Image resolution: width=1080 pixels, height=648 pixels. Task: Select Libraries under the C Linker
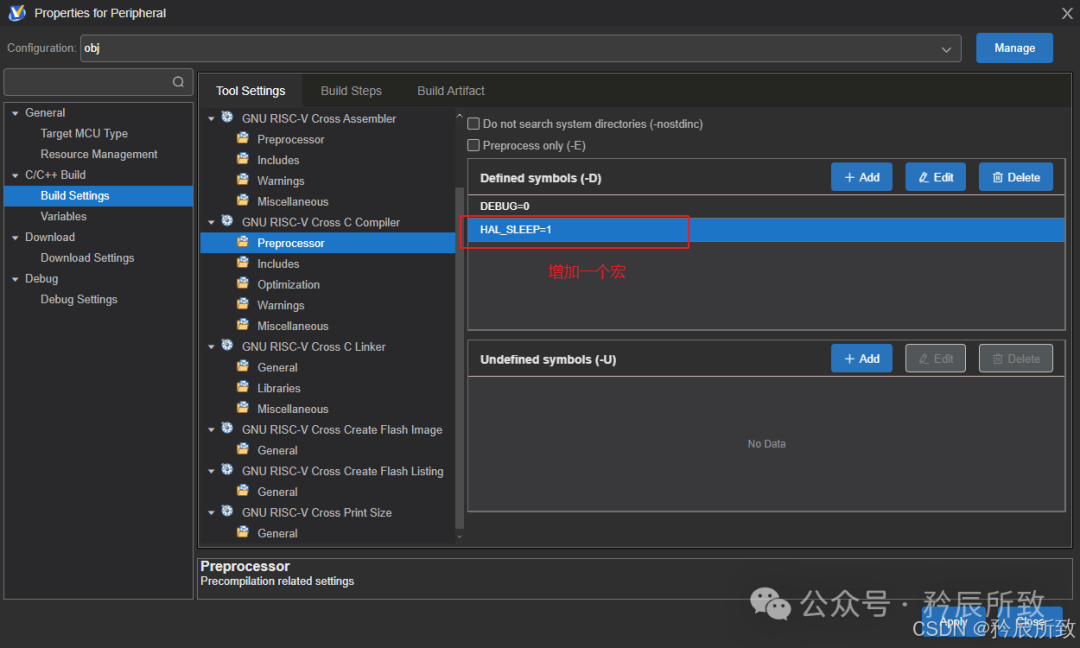278,388
